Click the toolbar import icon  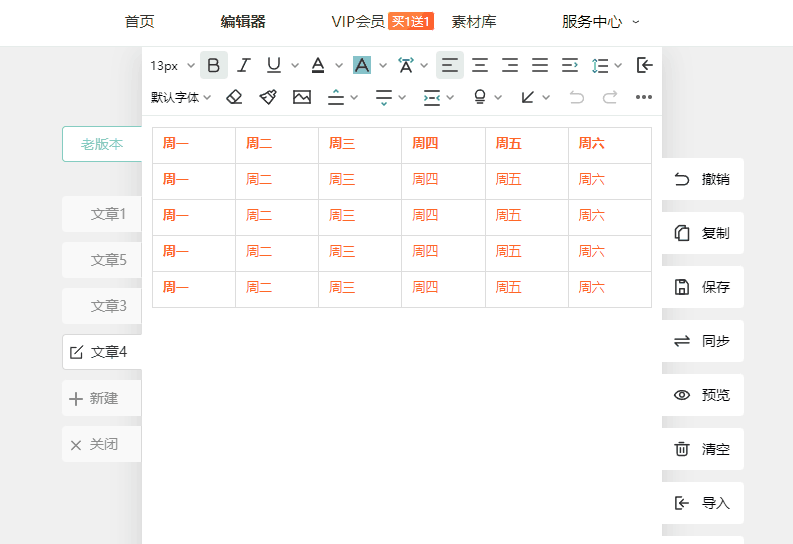click(644, 65)
